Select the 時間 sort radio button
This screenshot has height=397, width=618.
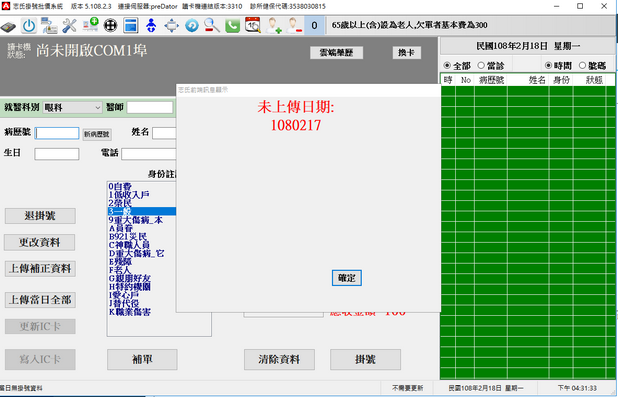coord(548,65)
